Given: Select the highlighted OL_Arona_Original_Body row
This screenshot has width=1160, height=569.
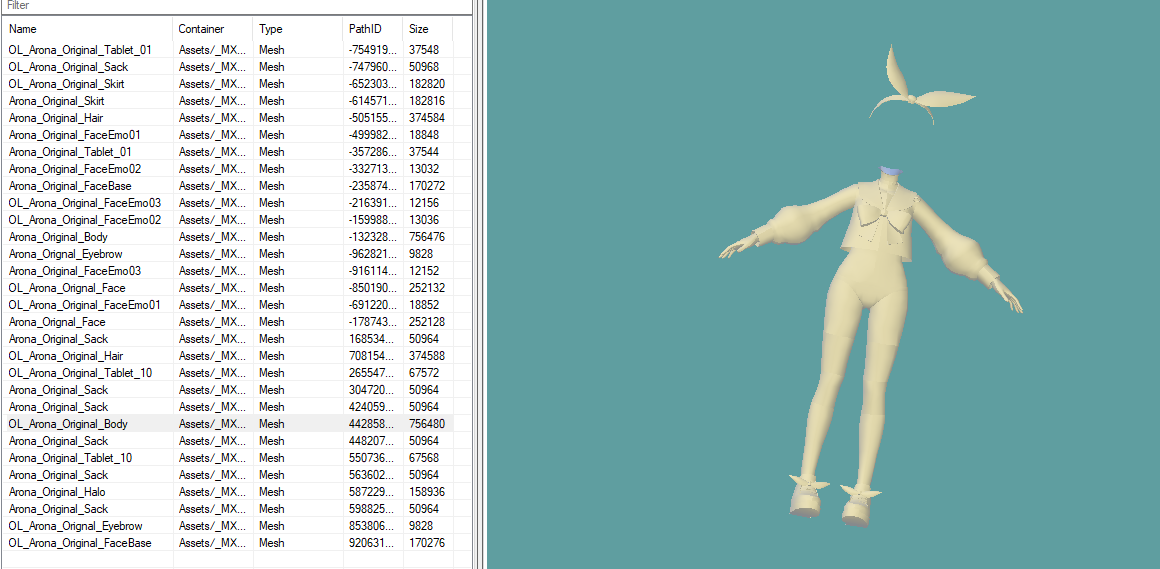Looking at the screenshot, I should 228,424.
